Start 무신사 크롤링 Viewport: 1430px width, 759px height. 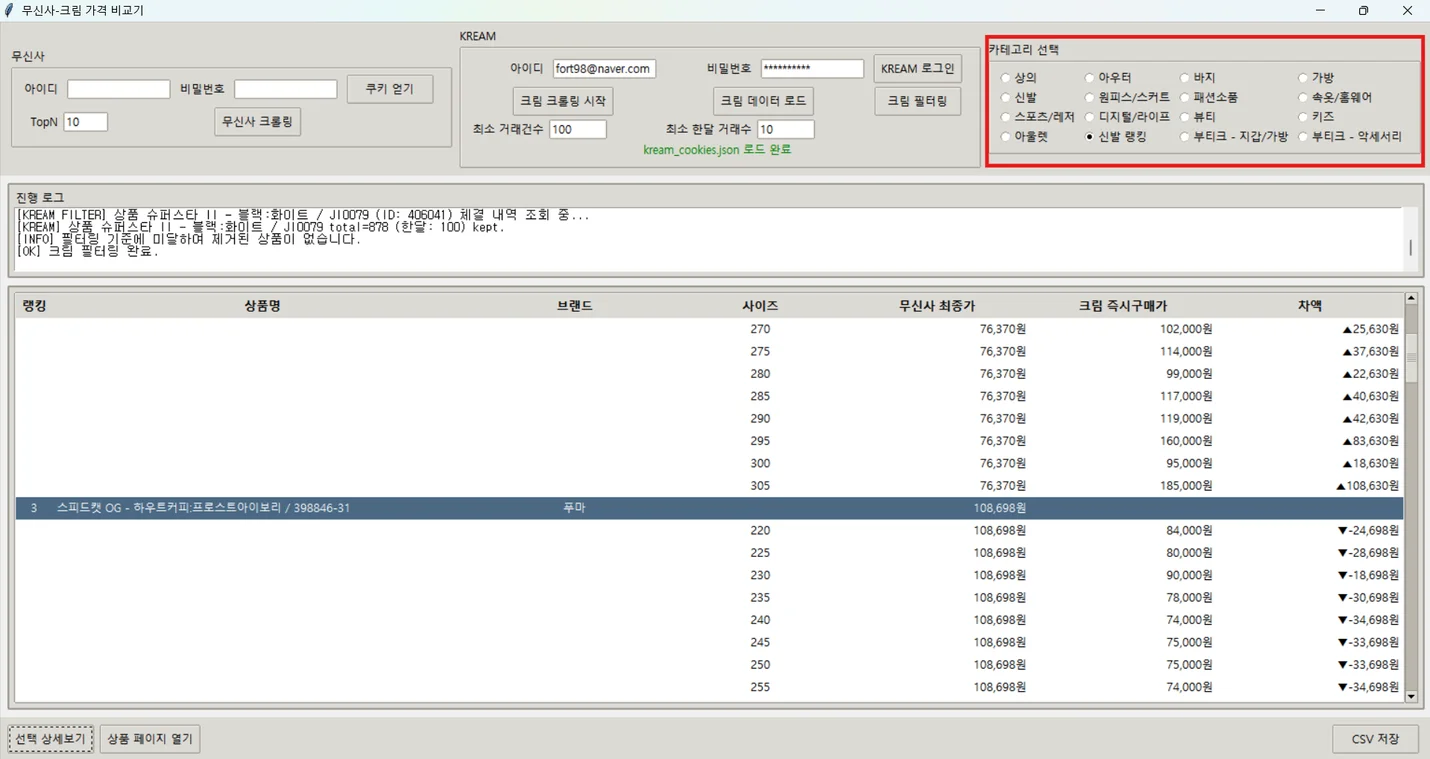coord(257,121)
